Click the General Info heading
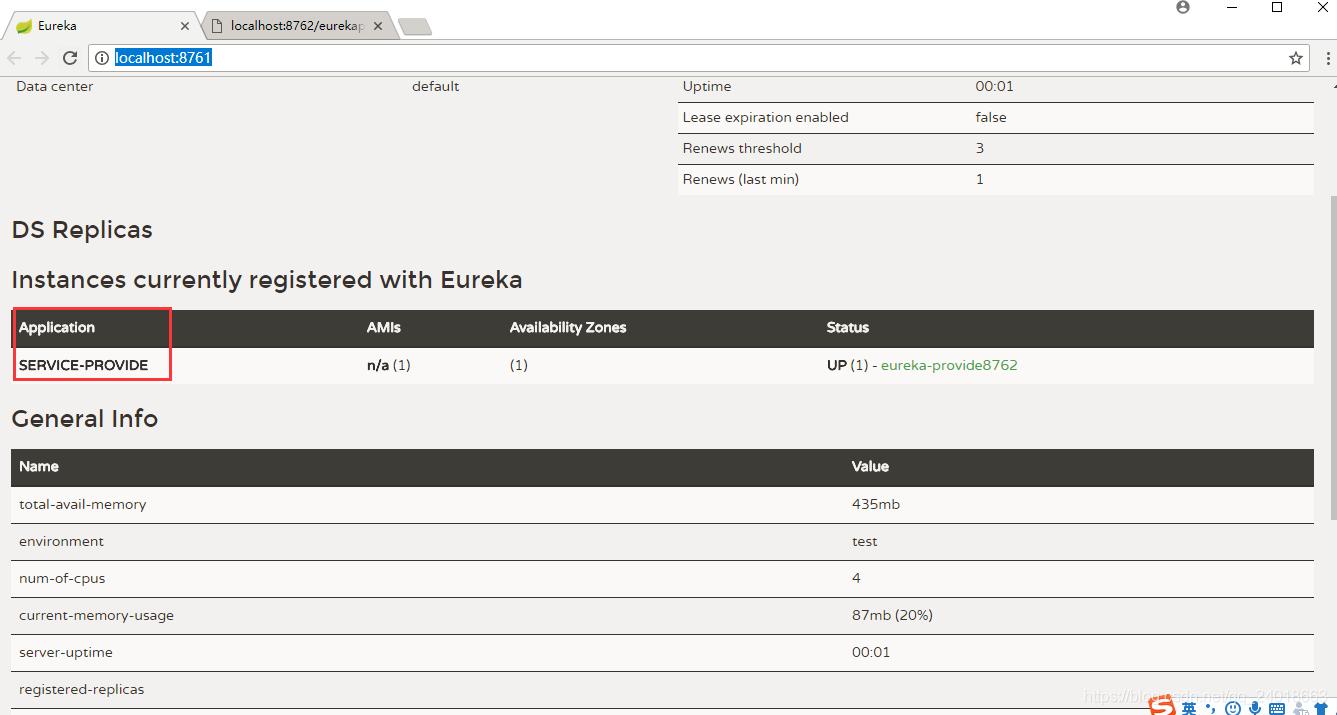Viewport: 1337px width, 715px height. coord(85,418)
